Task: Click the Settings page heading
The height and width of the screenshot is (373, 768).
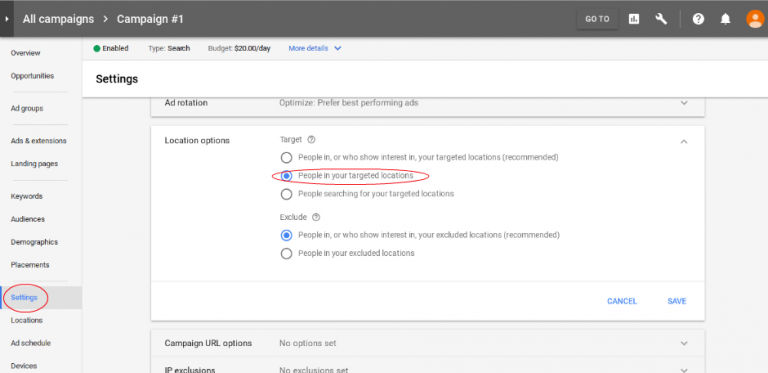Action: click(117, 79)
